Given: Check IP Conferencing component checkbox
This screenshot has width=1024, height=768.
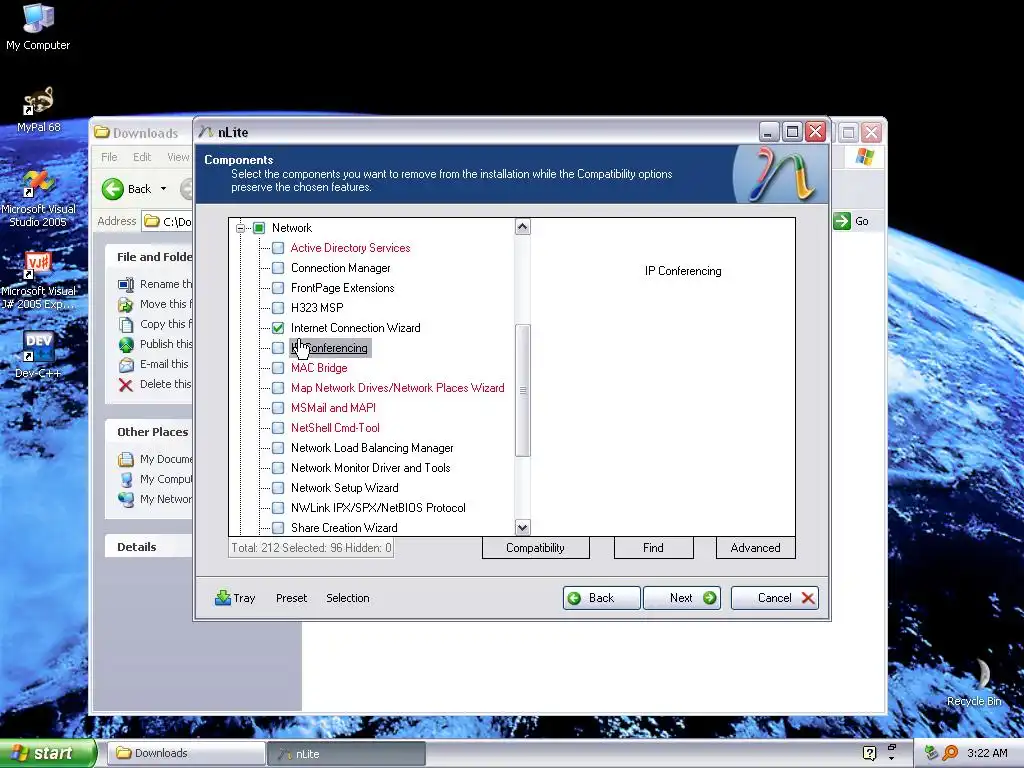Looking at the screenshot, I should coord(278,348).
